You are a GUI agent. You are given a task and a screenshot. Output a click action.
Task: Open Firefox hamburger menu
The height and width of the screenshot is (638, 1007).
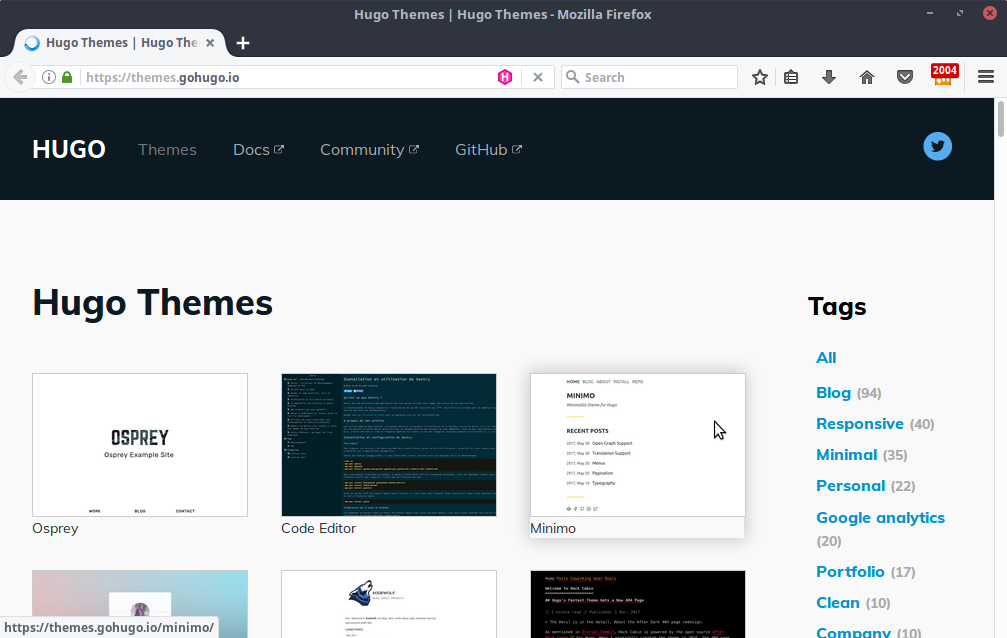tap(985, 77)
